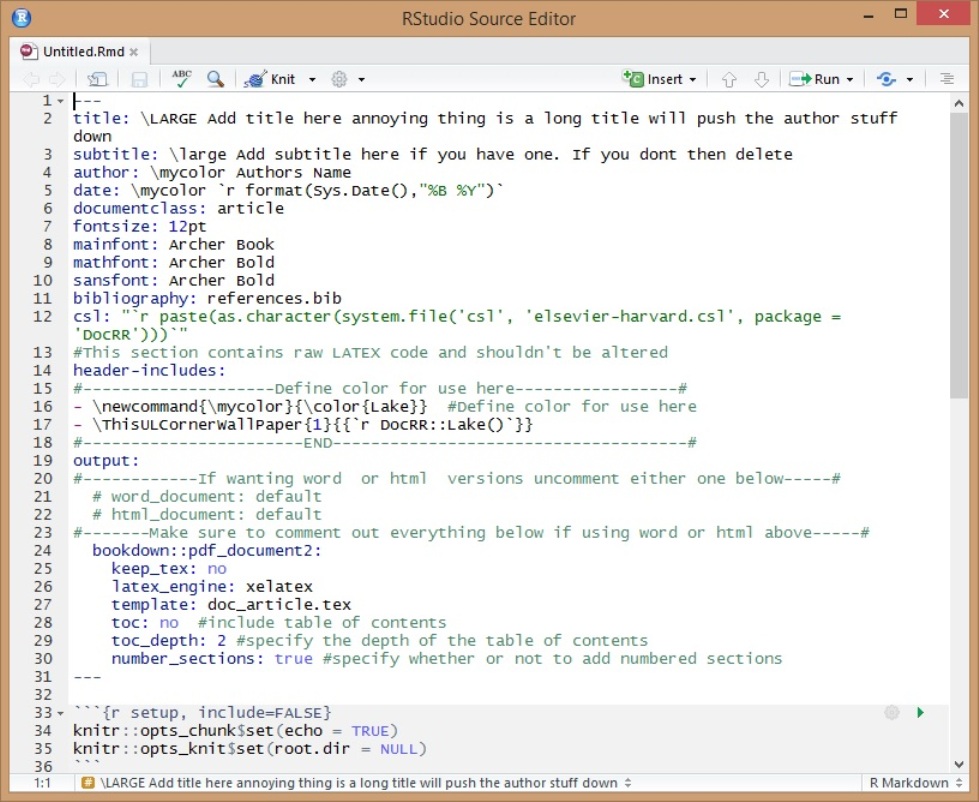
Task: Click 'bibliography: references.bib' text
Action: [x=207, y=298]
